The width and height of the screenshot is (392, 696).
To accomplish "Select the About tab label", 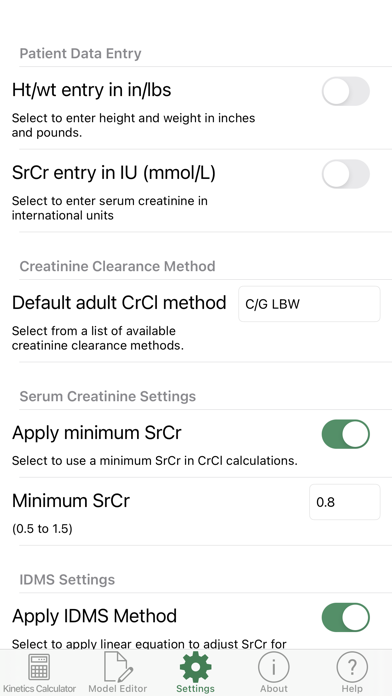I will click(273, 688).
